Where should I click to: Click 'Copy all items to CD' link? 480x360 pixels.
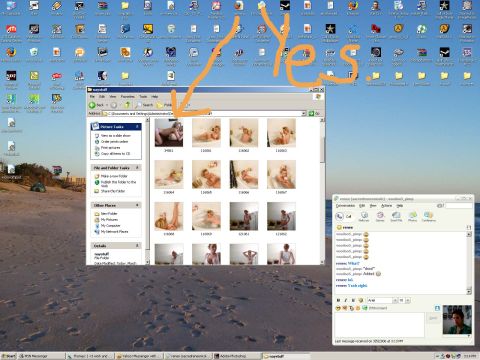115,154
